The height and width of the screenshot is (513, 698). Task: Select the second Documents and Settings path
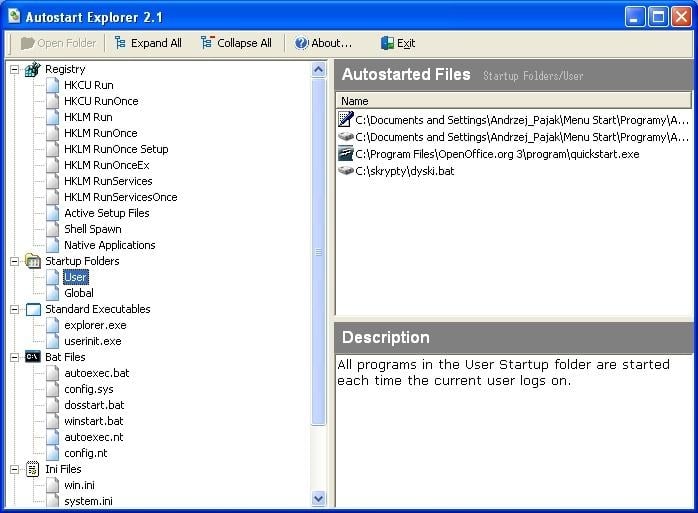pyautogui.click(x=522, y=137)
